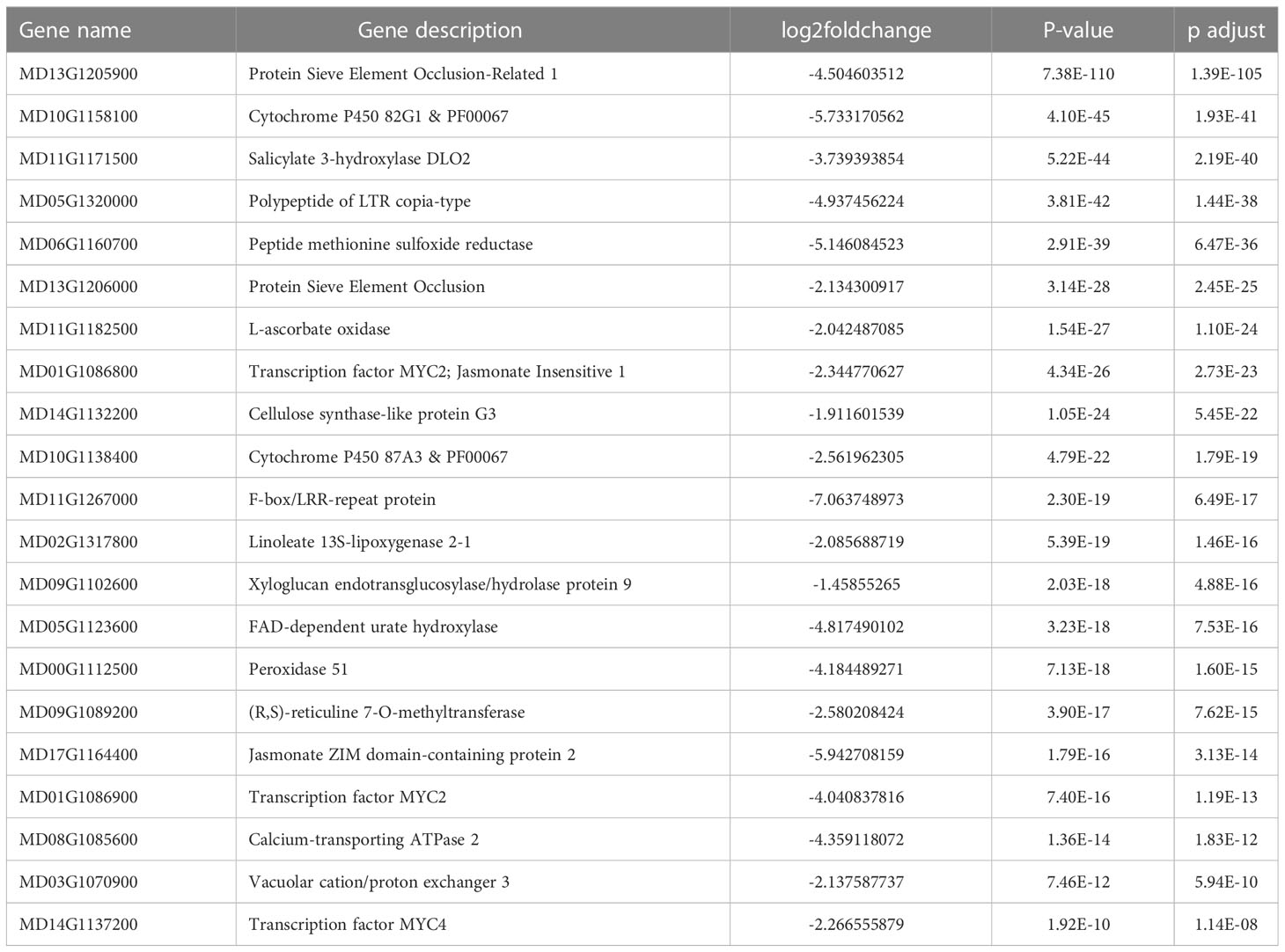Viewport: 1285px width, 952px height.
Task: Select gene name MD06G1160700
Action: pos(78,244)
